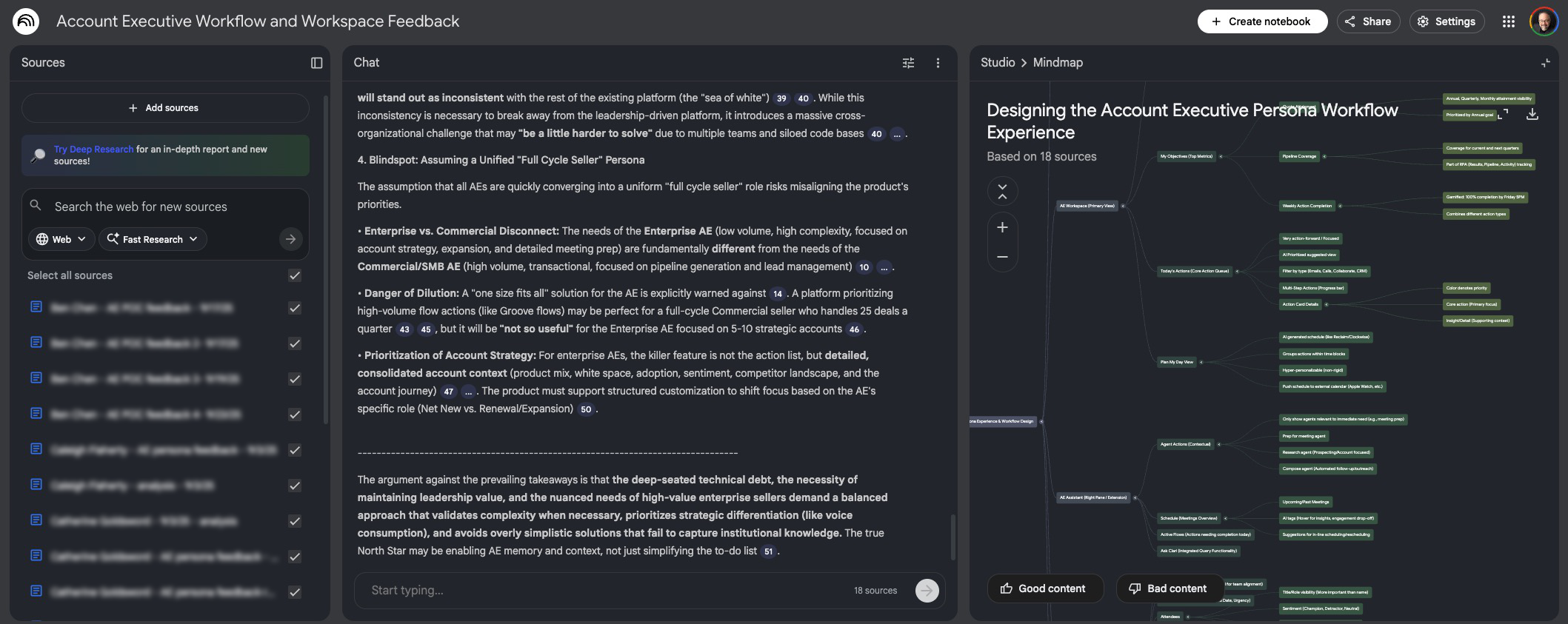The height and width of the screenshot is (624, 1568).
Task: Open the Google apps grid
Action: tap(1509, 21)
